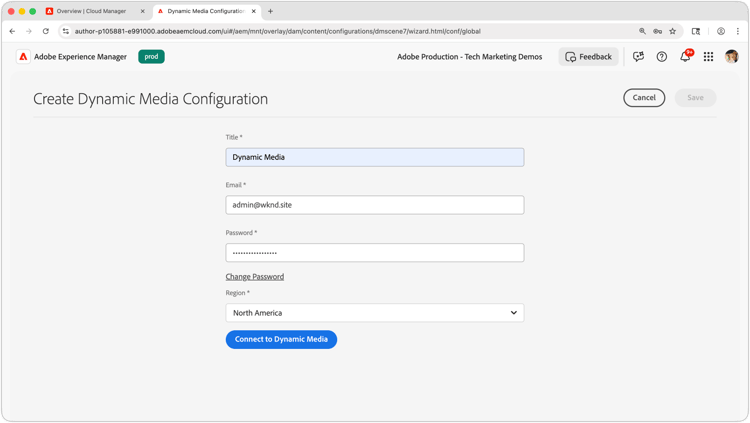Open the Chrome three-dot menu
The image size is (750, 423).
738,31
